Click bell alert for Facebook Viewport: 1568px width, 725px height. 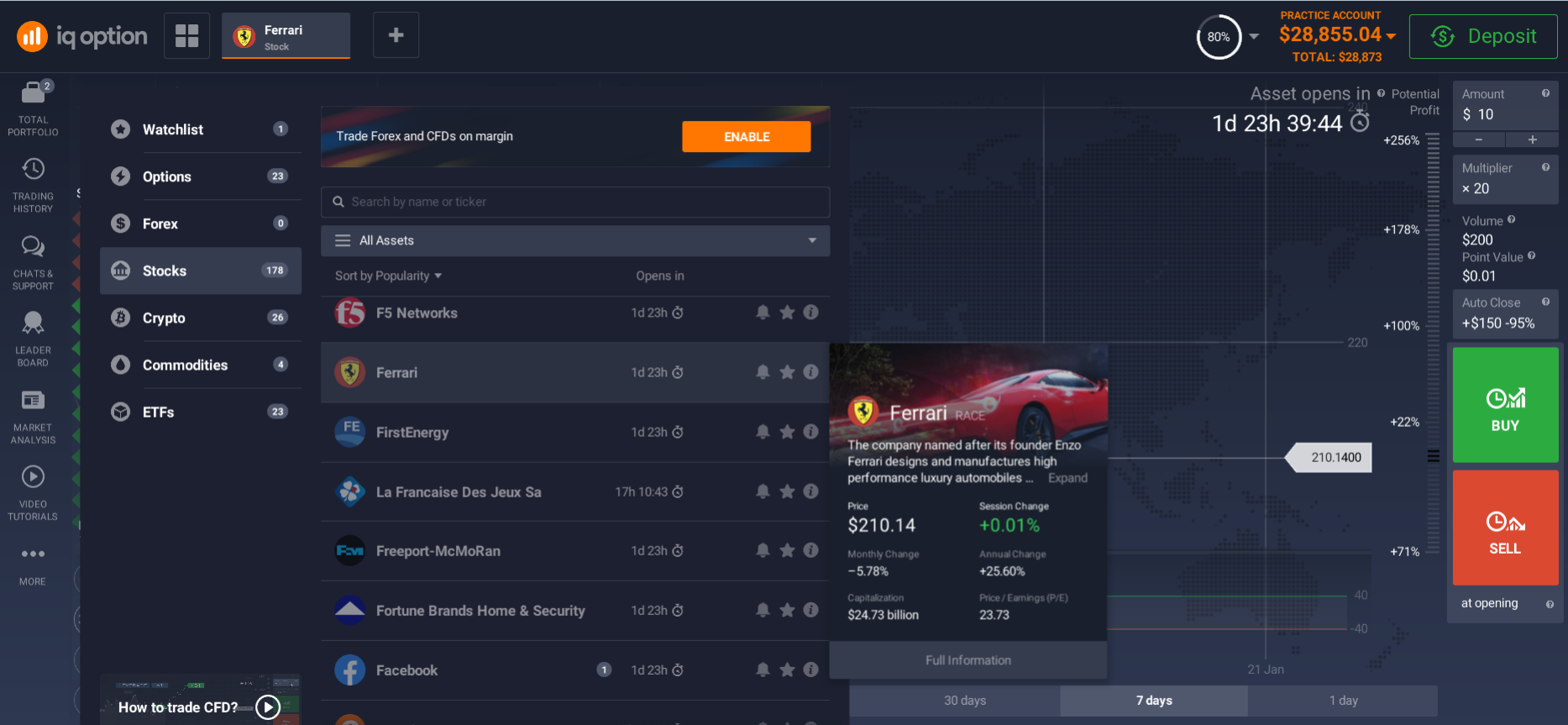763,670
